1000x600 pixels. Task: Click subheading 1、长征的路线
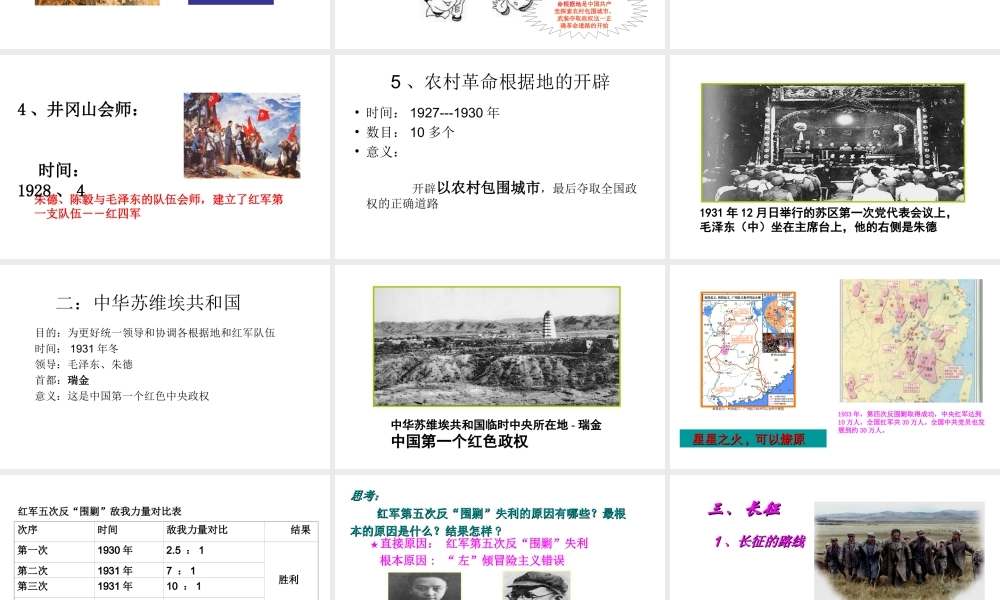tap(760, 542)
